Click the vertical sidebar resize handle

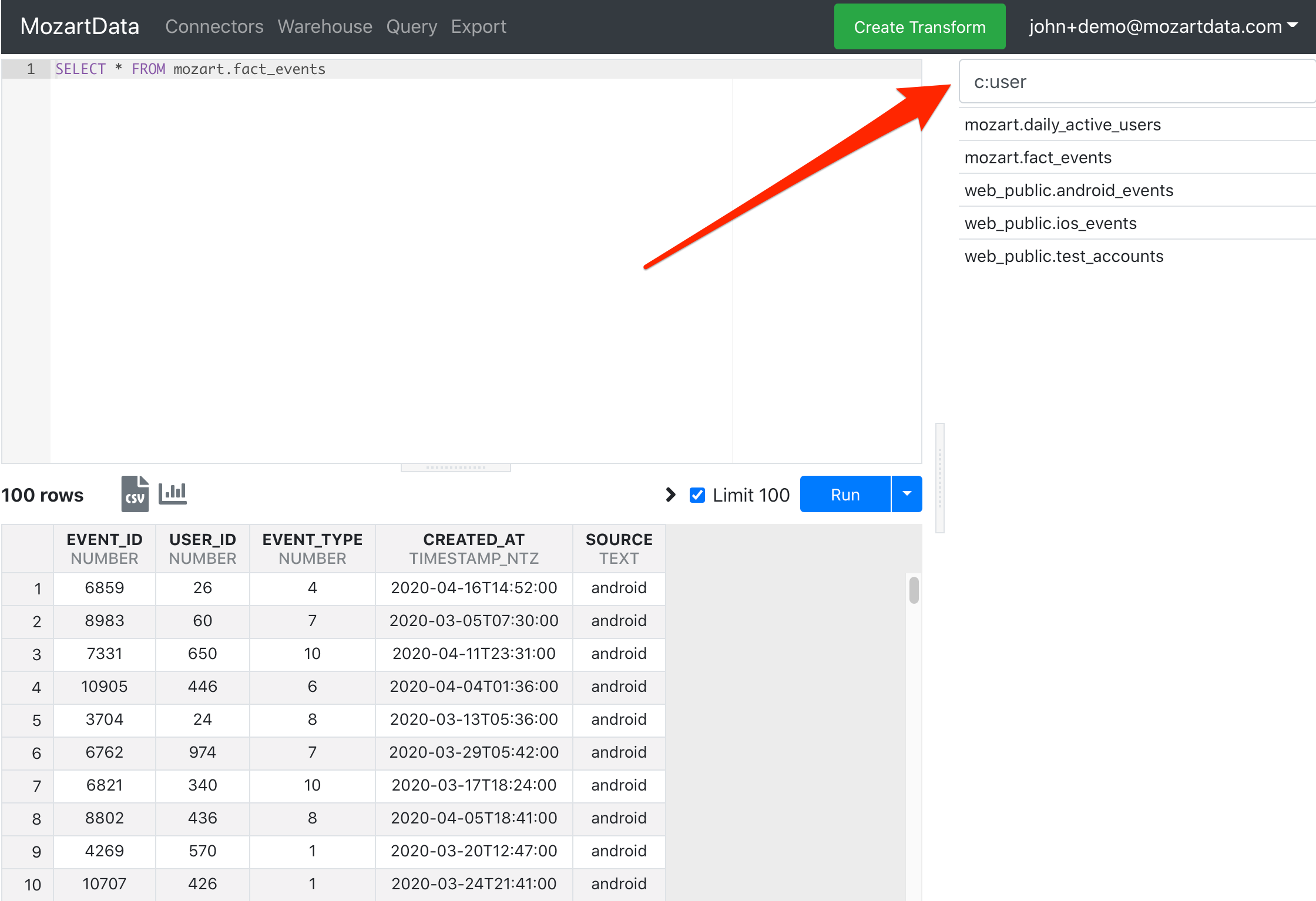(x=940, y=478)
